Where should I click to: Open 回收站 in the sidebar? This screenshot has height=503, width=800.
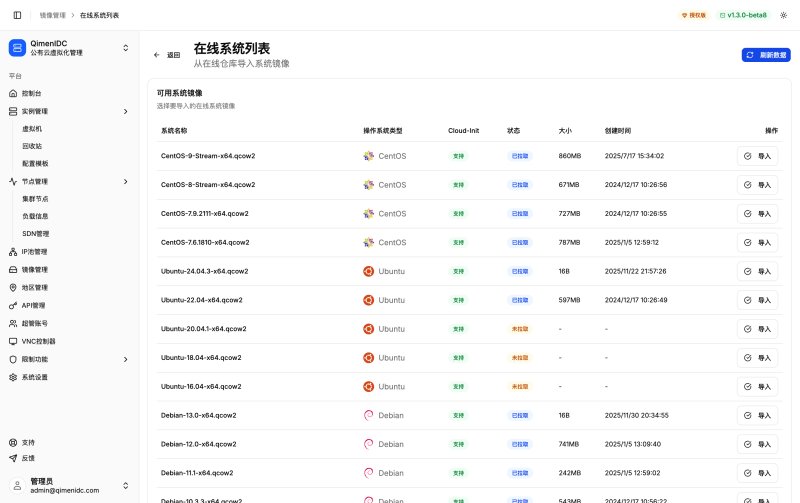32,146
